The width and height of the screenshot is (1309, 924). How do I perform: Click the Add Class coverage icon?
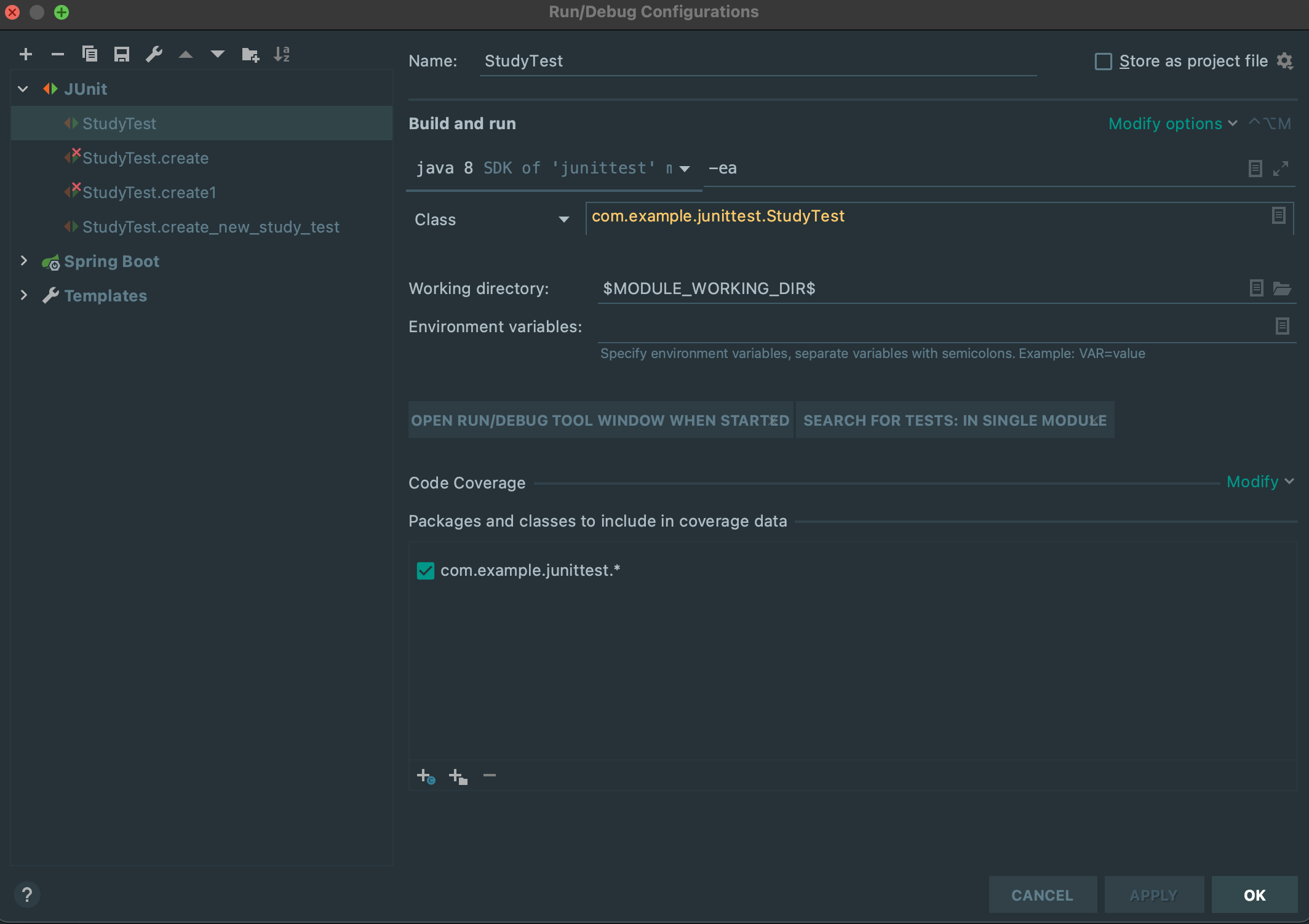coord(426,776)
